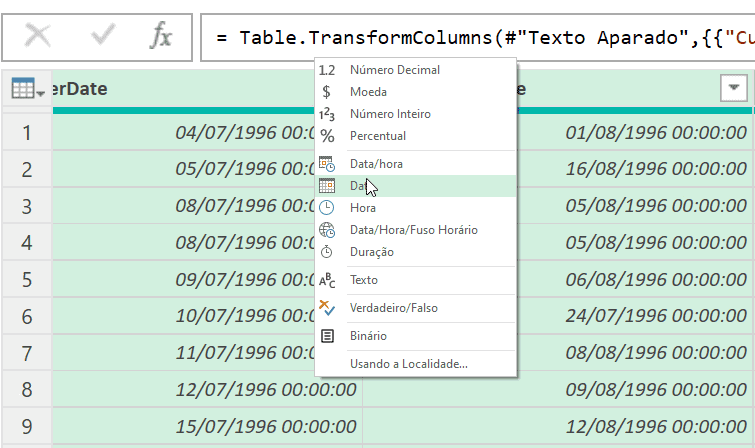755x448 pixels.
Task: Choose the highlighted Data type entry
Action: pos(416,186)
